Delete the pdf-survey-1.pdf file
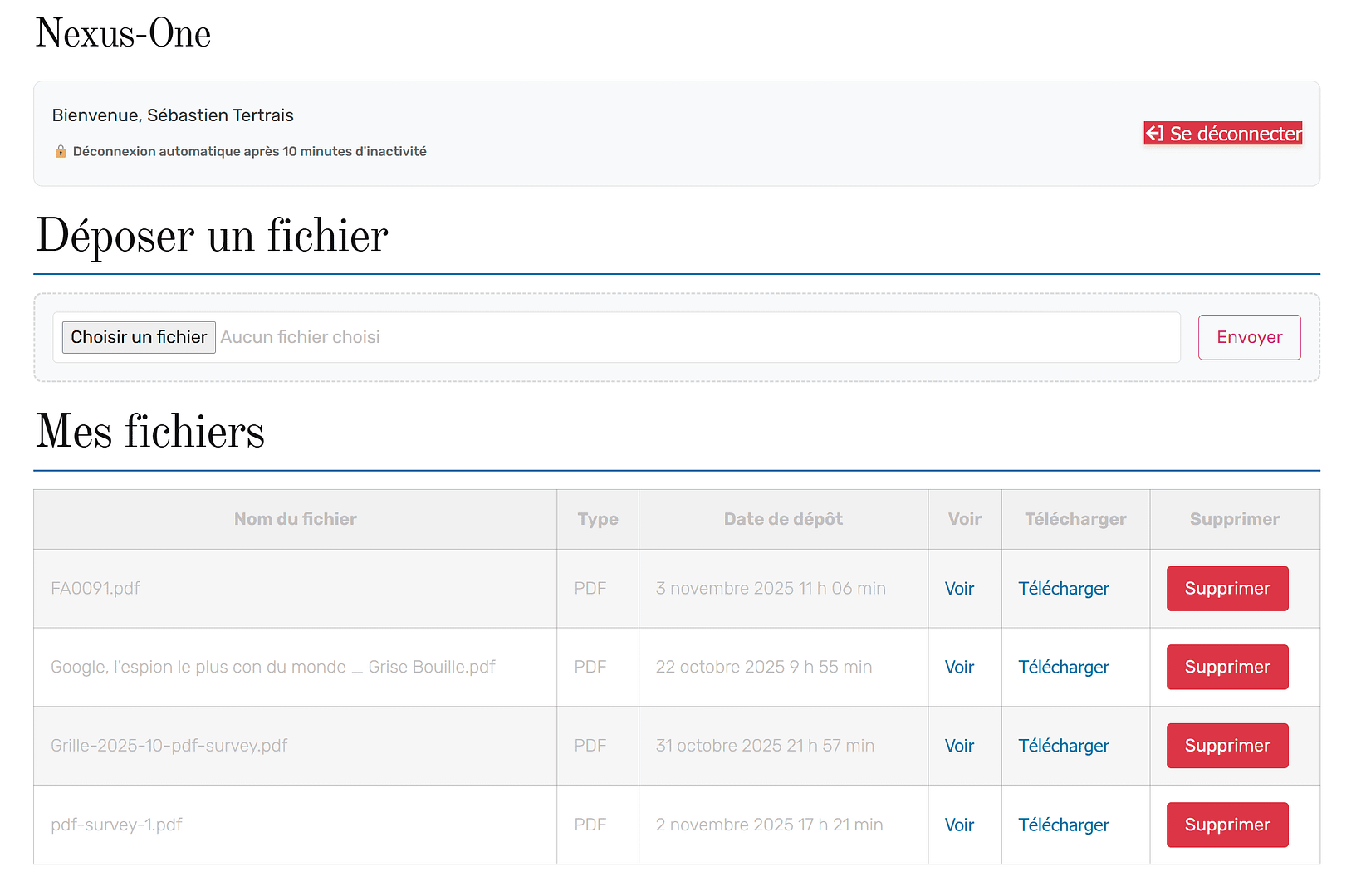Image resolution: width=1361 pixels, height=896 pixels. [x=1226, y=825]
